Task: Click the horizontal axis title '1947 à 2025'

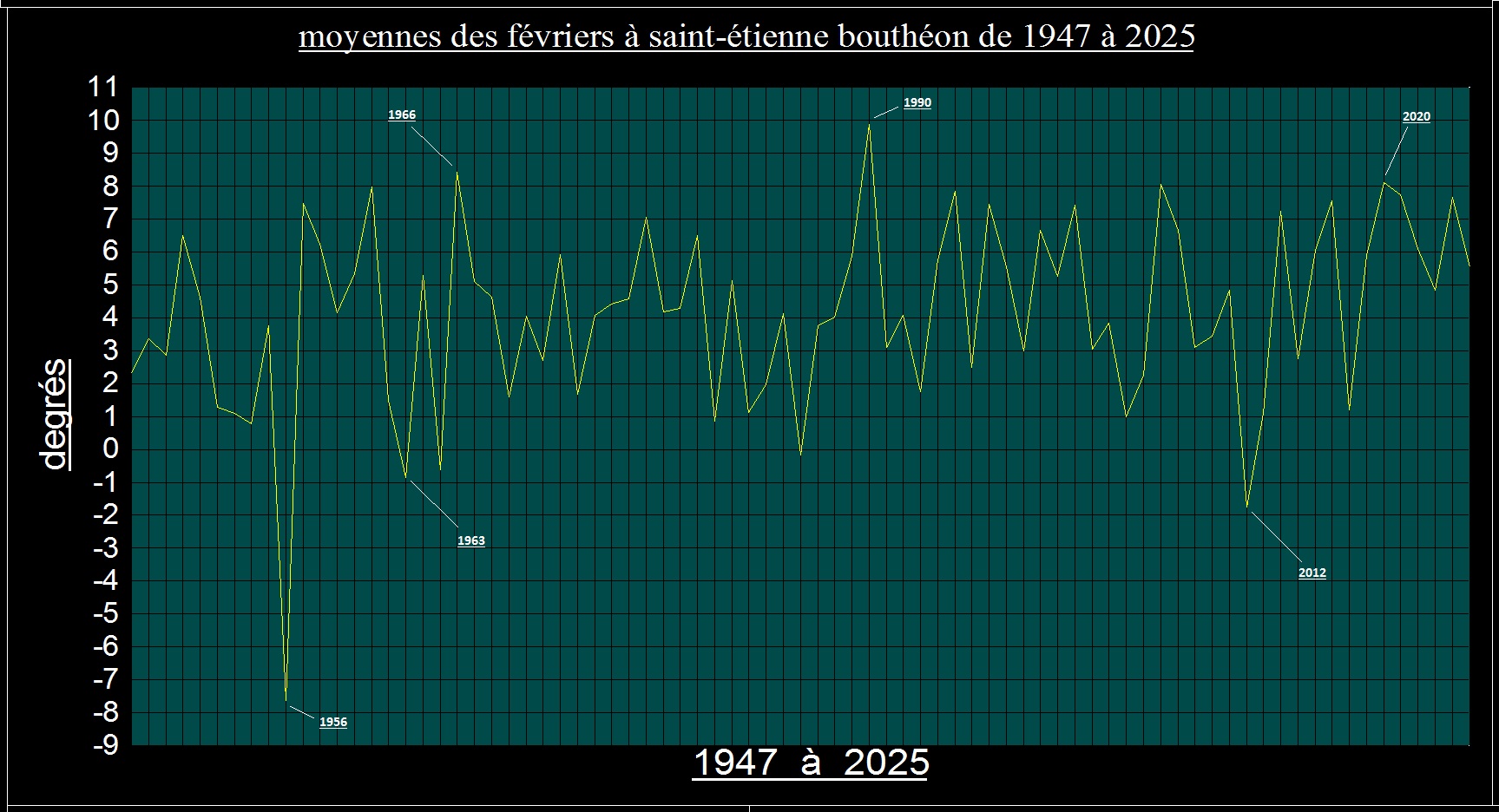Action: (x=811, y=763)
